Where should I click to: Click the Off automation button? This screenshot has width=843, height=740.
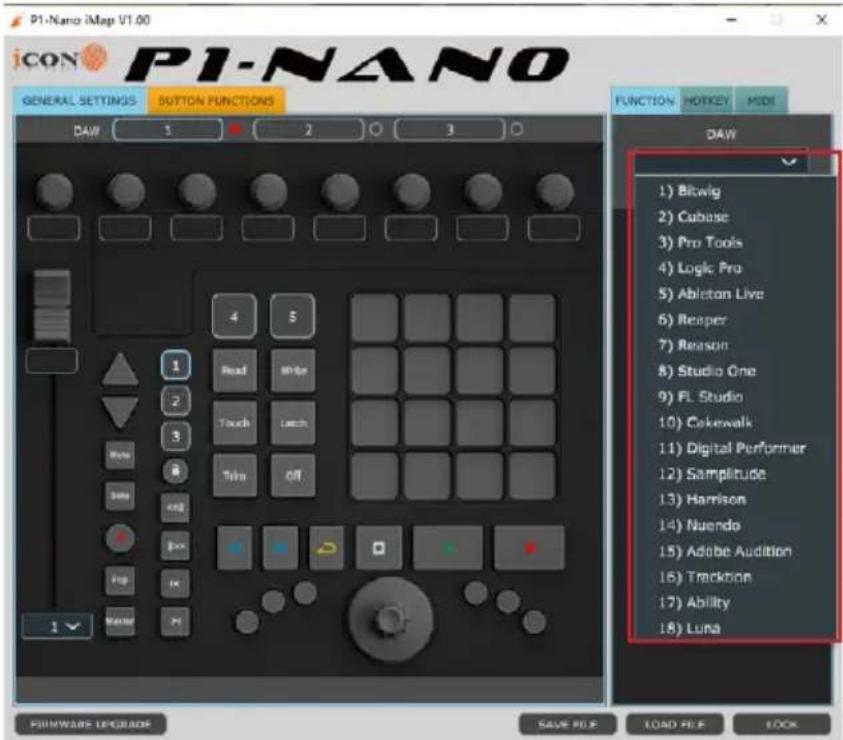pyautogui.click(x=293, y=475)
